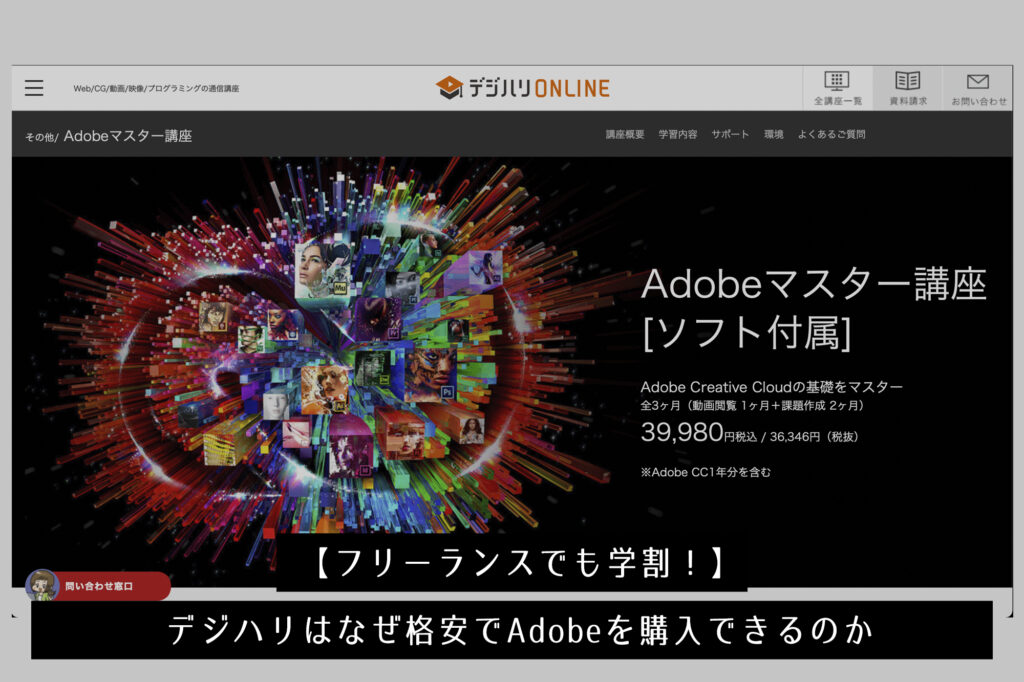Screen dimensions: 1024x682
Task: Click Web/CG/動画/映像 tagline text
Action: pyautogui.click(x=156, y=88)
